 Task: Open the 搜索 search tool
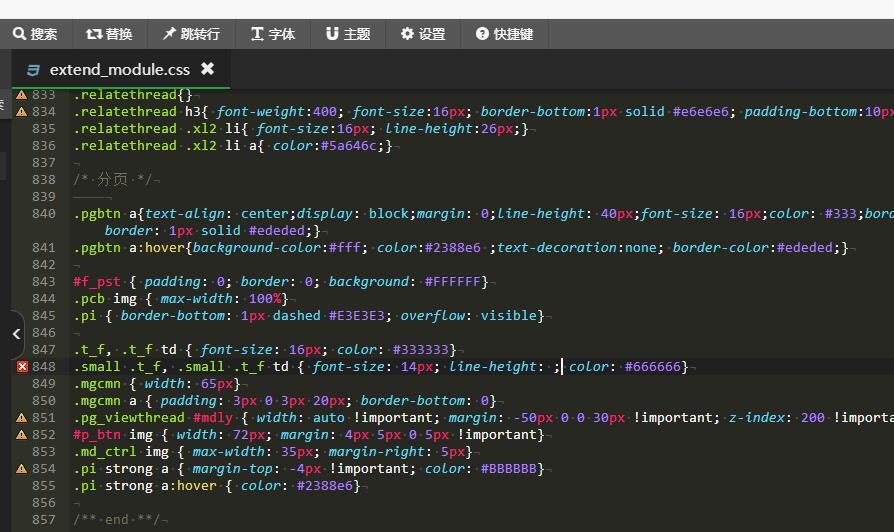pos(35,34)
